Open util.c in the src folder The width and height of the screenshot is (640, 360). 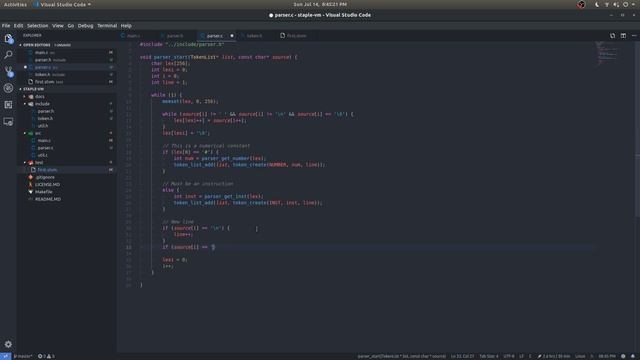pos(67,156)
